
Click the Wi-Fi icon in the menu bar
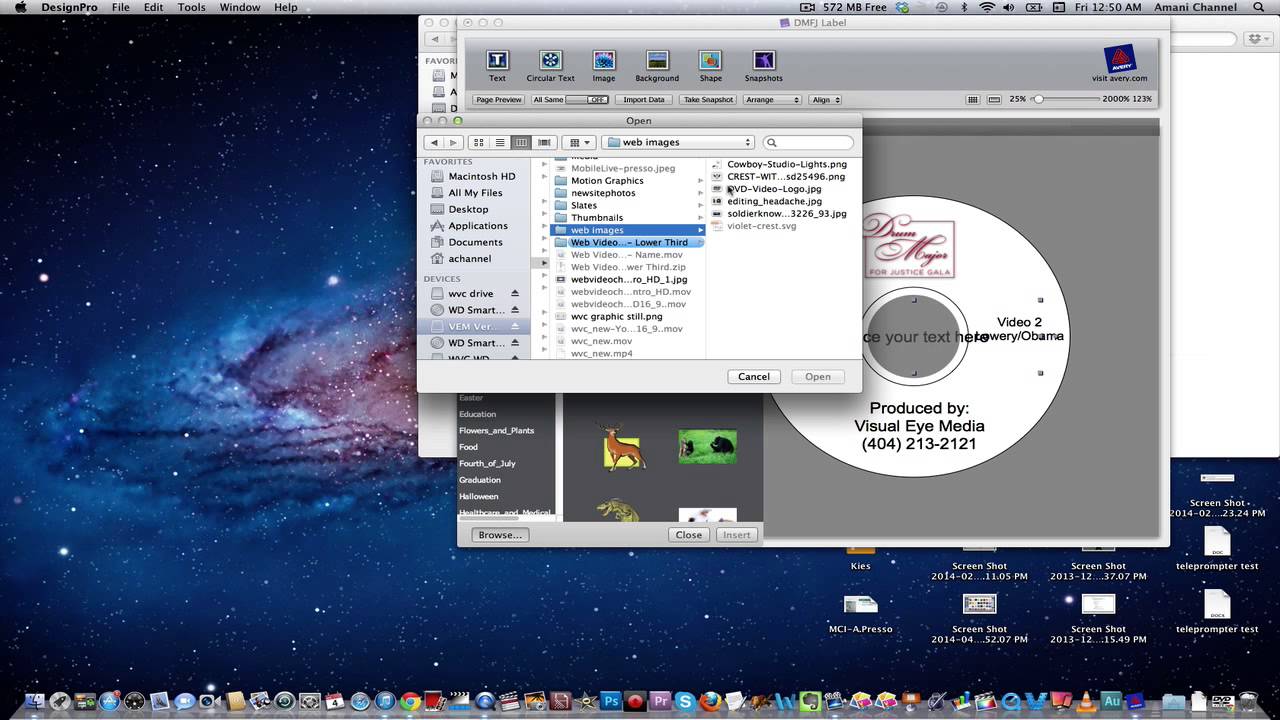[x=988, y=7]
